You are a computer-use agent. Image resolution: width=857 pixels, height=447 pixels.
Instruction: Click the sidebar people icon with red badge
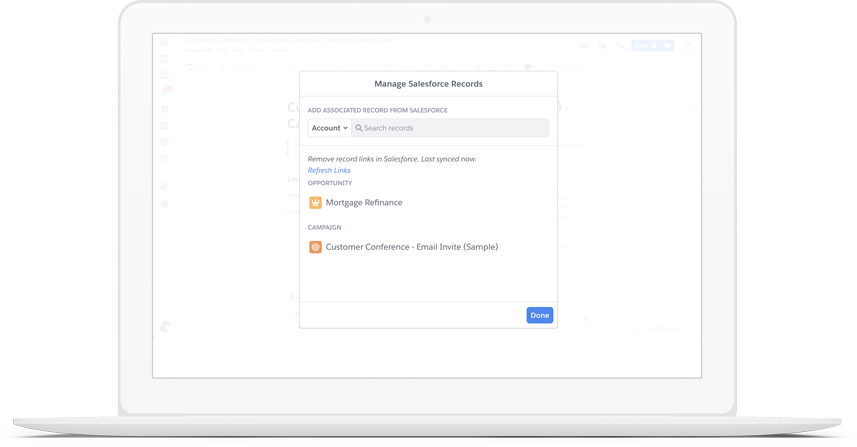(165, 92)
